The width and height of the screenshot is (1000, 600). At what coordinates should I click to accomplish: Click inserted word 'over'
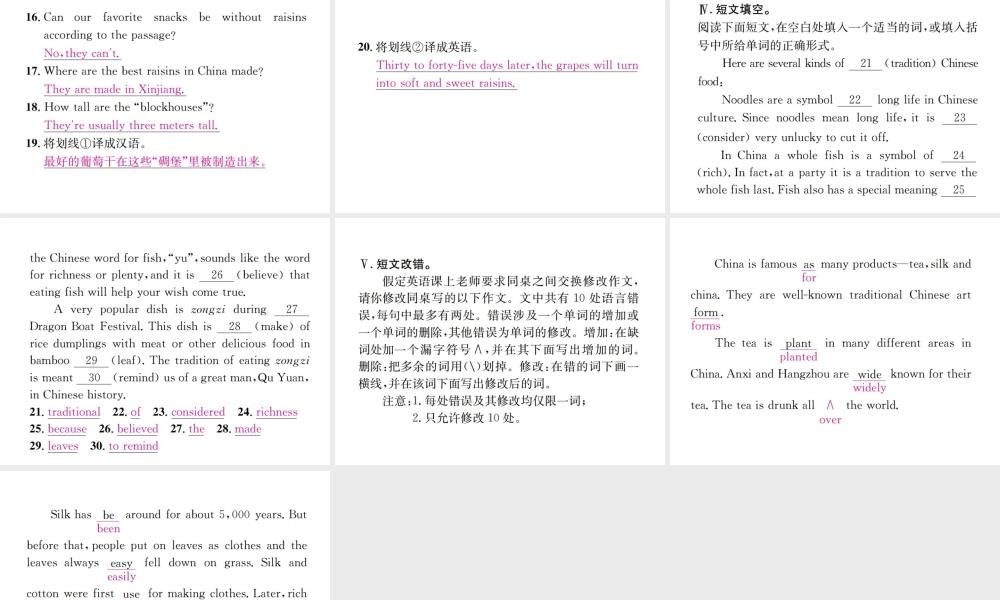coord(830,420)
